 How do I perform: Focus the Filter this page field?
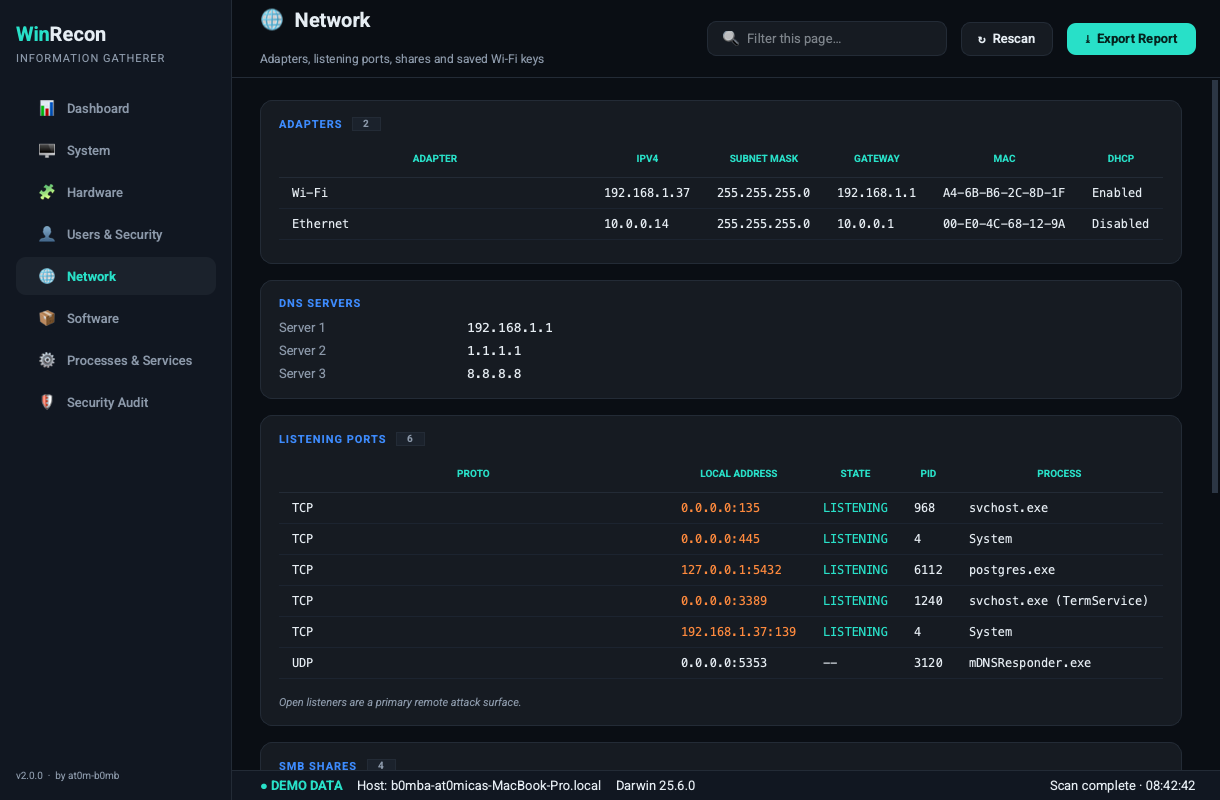pos(827,38)
